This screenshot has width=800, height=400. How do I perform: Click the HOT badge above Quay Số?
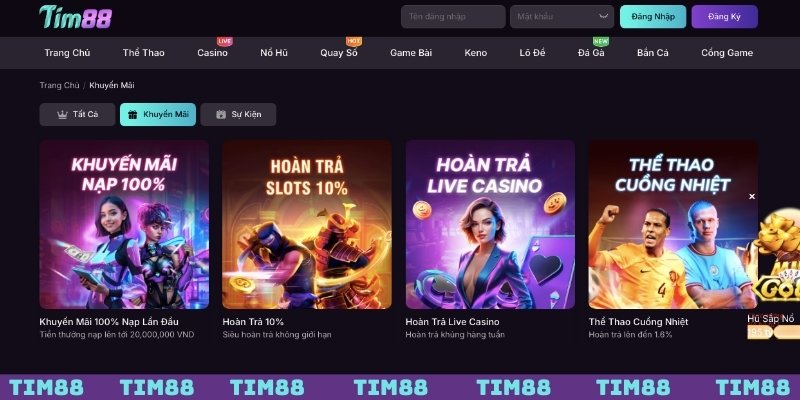(x=354, y=41)
